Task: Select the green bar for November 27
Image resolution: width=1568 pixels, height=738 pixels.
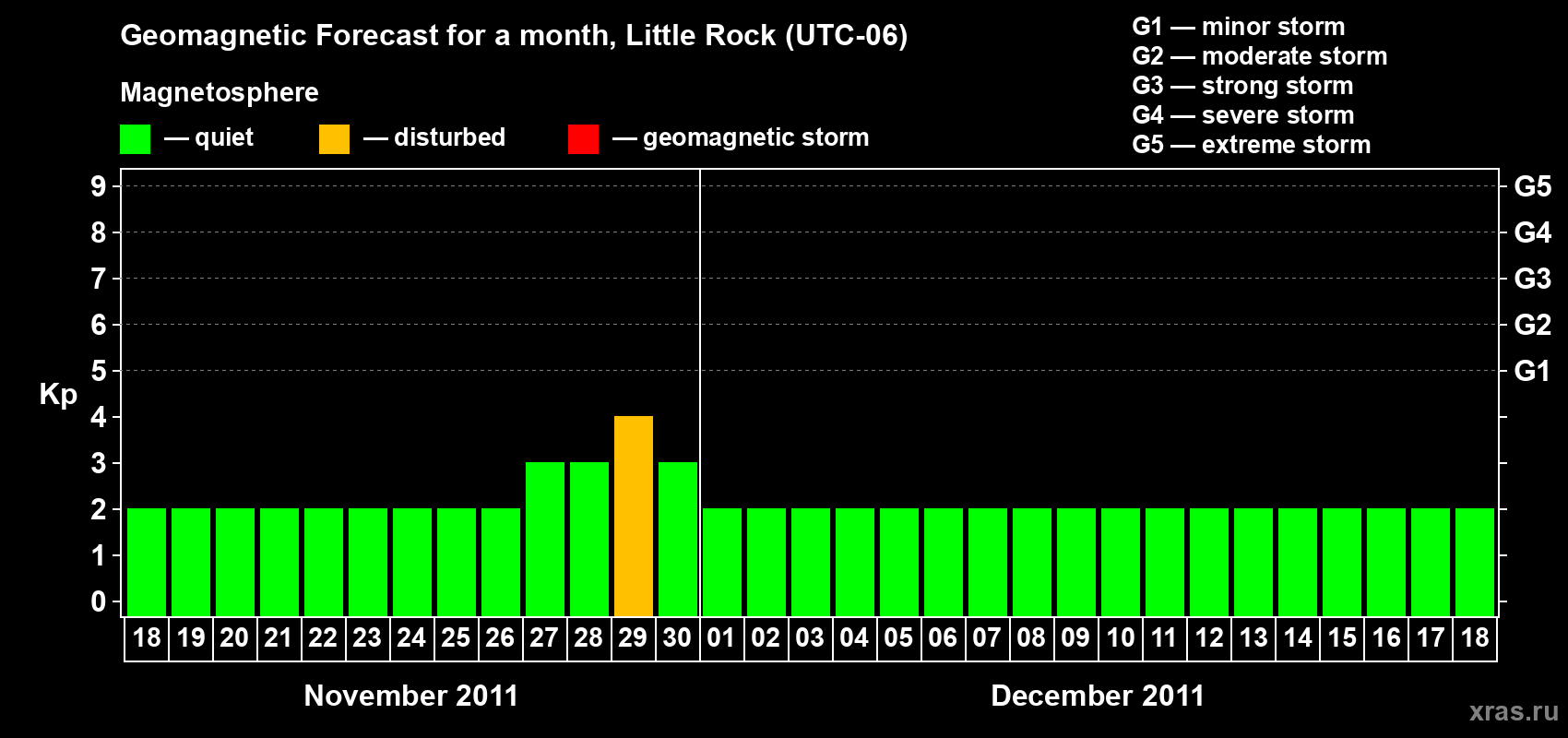Action: coord(545,539)
